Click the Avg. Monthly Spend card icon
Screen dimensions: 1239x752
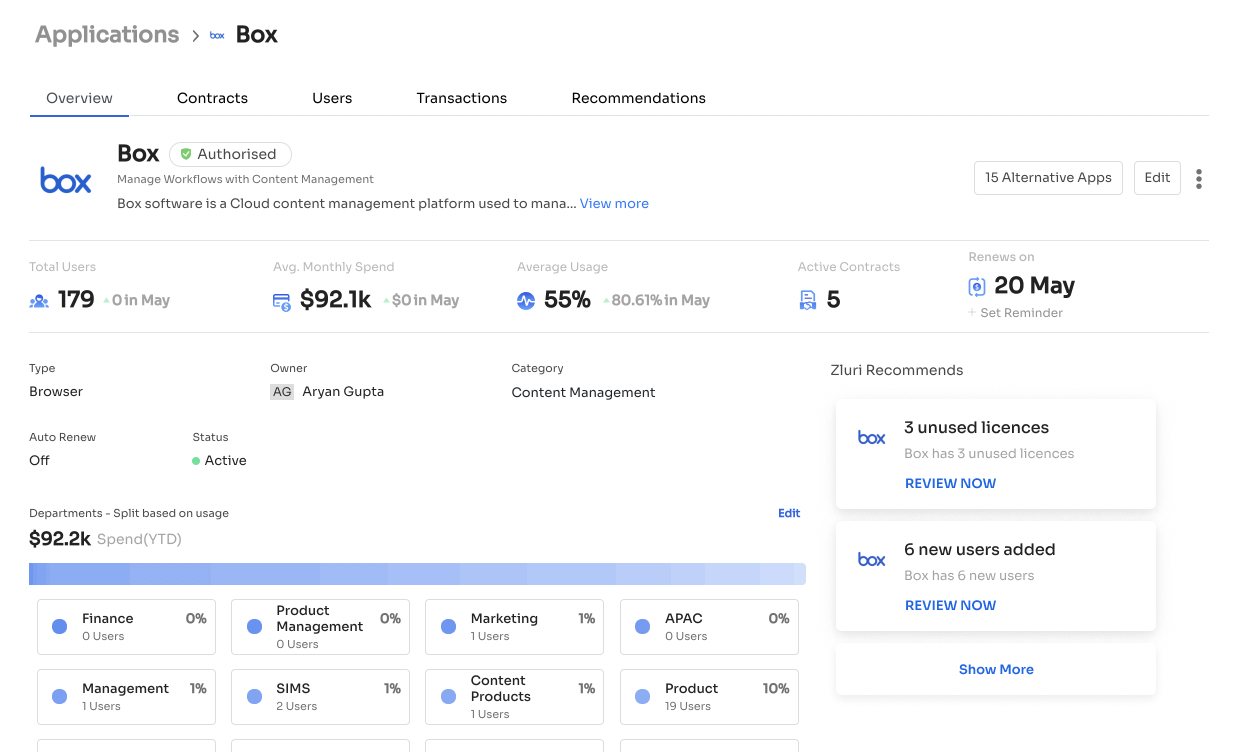(282, 301)
